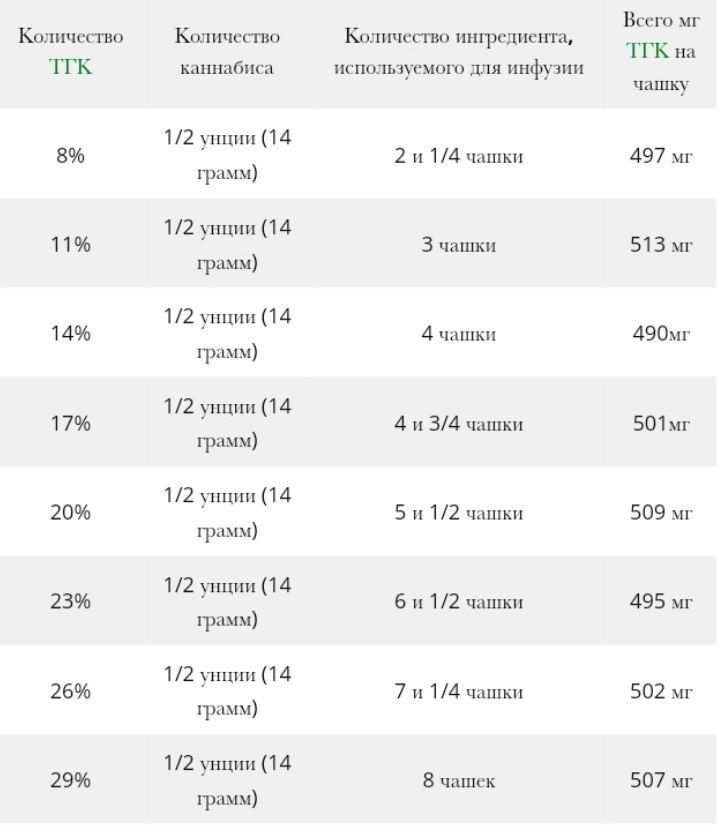Viewport: 720px width, 828px height.
Task: Select the 3 чашки cell
Action: [x=459, y=245]
